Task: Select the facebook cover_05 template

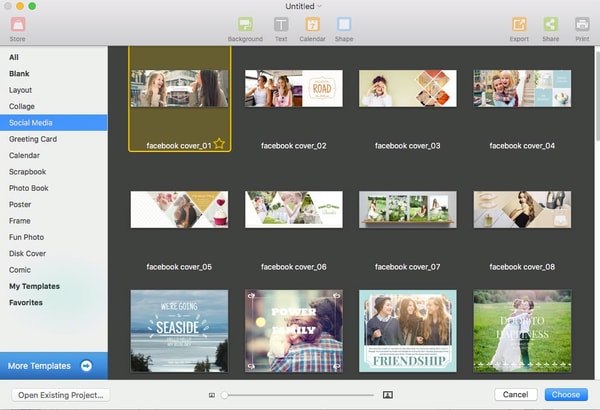Action: pyautogui.click(x=179, y=210)
